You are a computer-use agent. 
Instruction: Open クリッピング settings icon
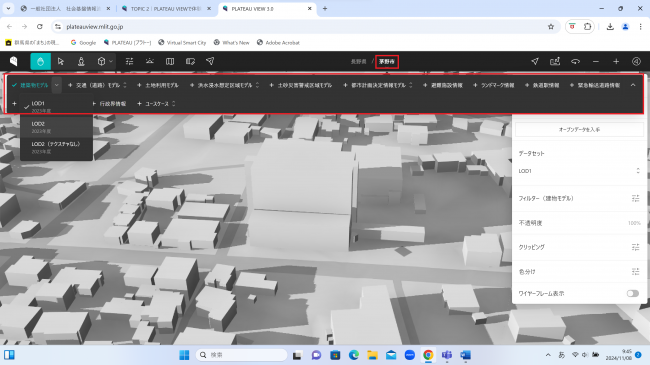[x=635, y=247]
